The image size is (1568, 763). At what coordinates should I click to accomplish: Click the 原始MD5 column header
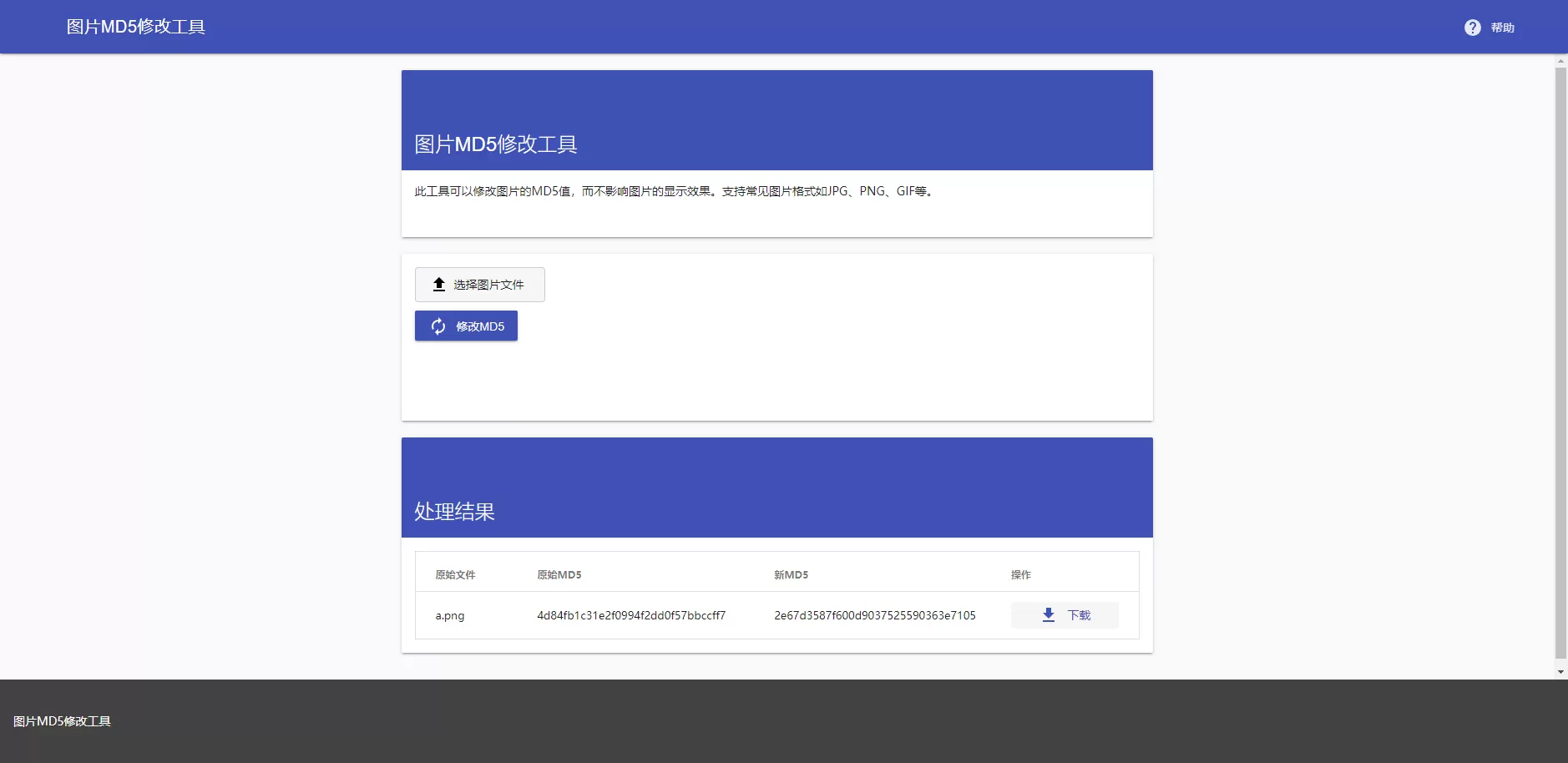[559, 575]
